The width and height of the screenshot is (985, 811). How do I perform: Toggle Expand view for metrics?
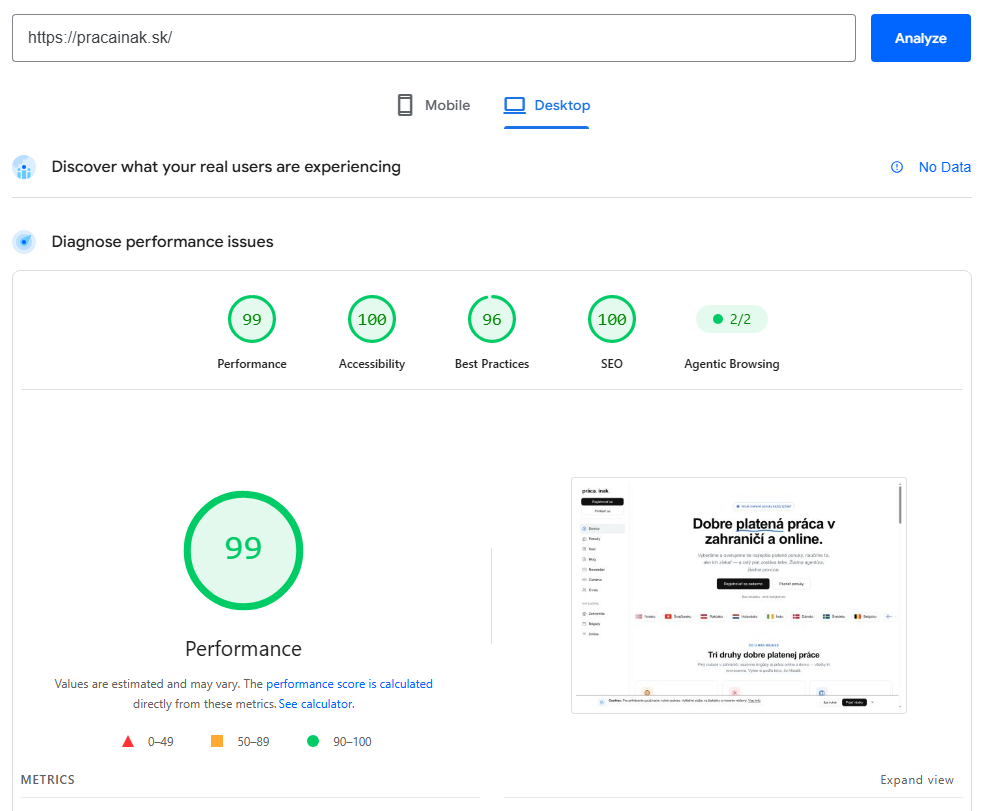pyautogui.click(x=917, y=780)
